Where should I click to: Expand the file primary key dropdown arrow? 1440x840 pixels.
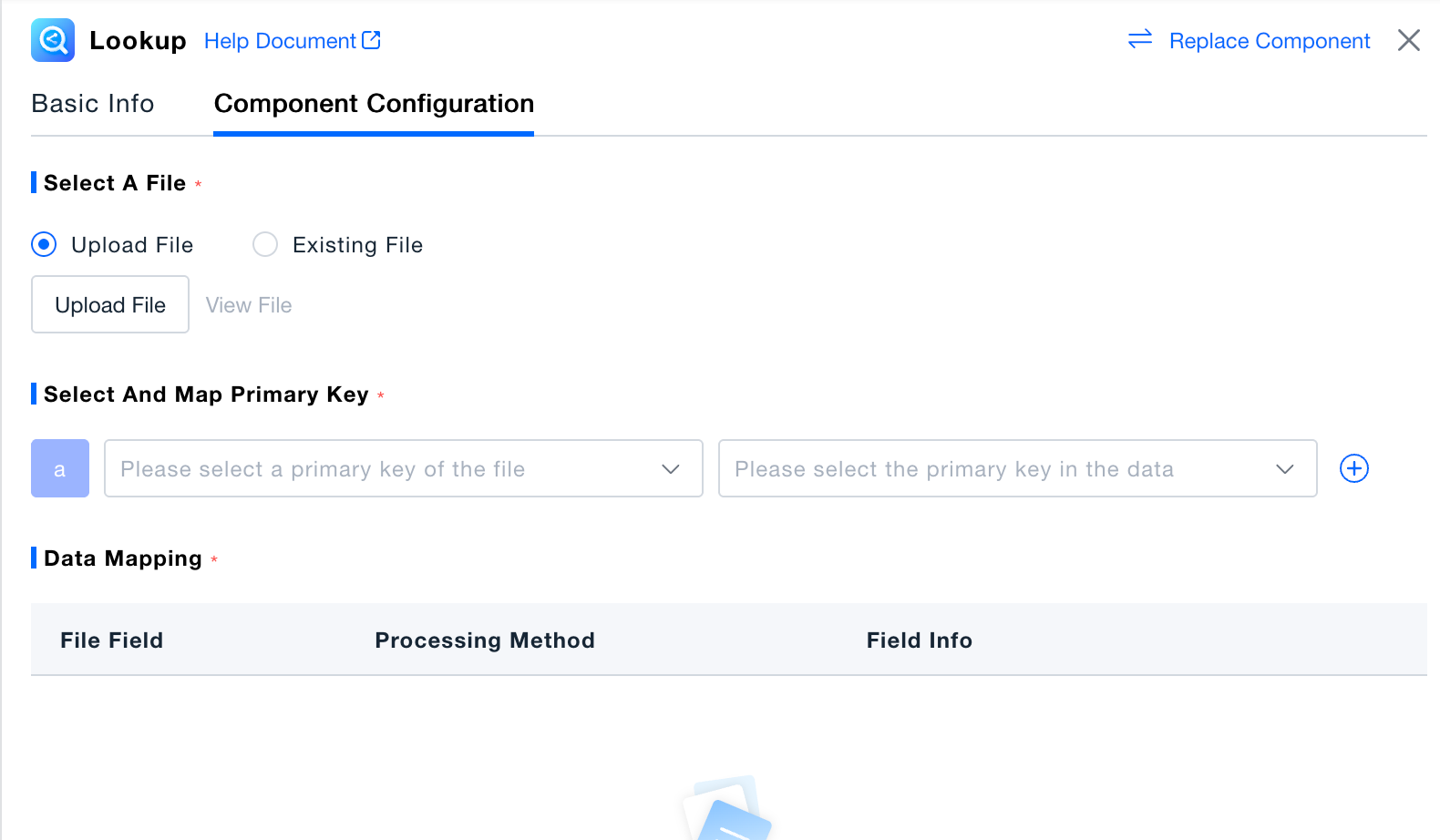[671, 469]
